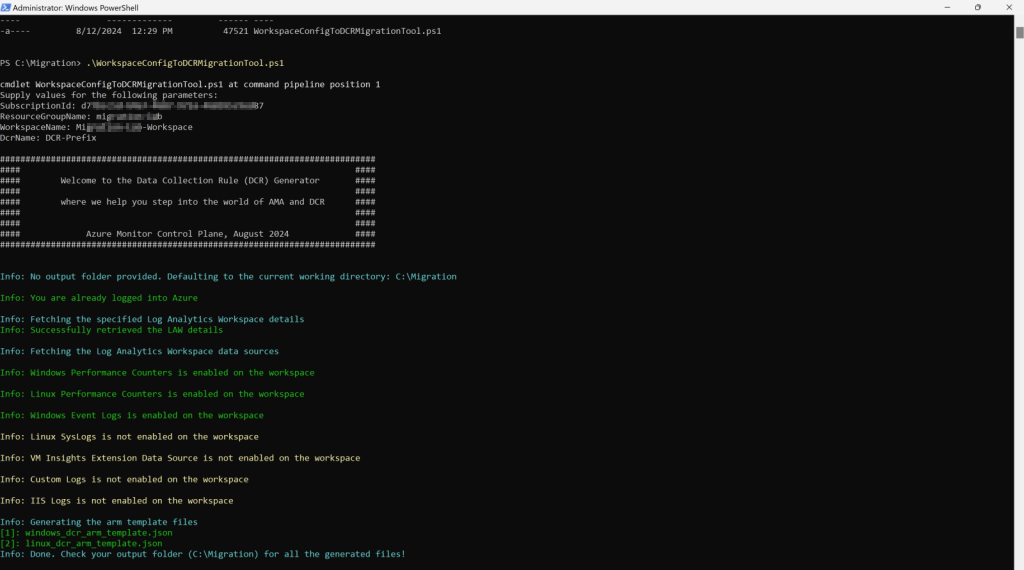Click the WorkspaceConfigToDCRMigrationTool.ps1 file listing entry
1024x570 pixels.
(221, 31)
